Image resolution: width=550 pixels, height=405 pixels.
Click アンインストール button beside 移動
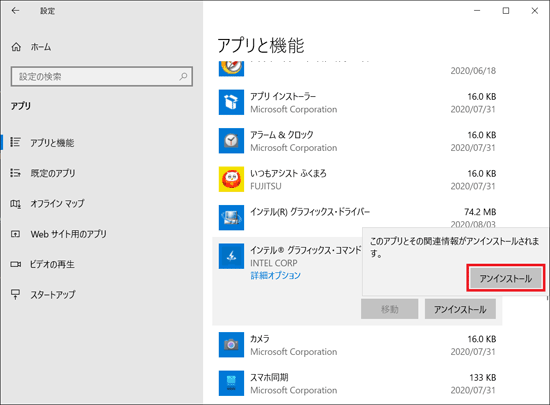click(x=460, y=309)
